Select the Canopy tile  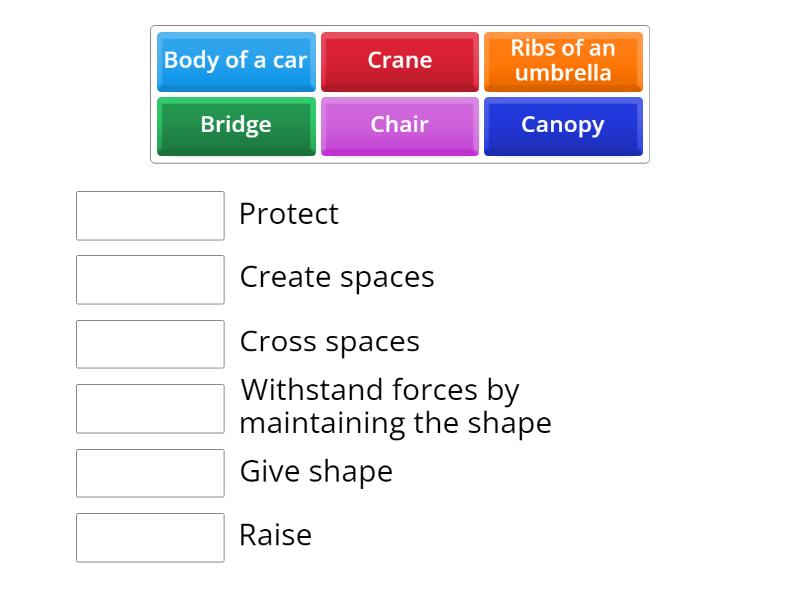(563, 126)
